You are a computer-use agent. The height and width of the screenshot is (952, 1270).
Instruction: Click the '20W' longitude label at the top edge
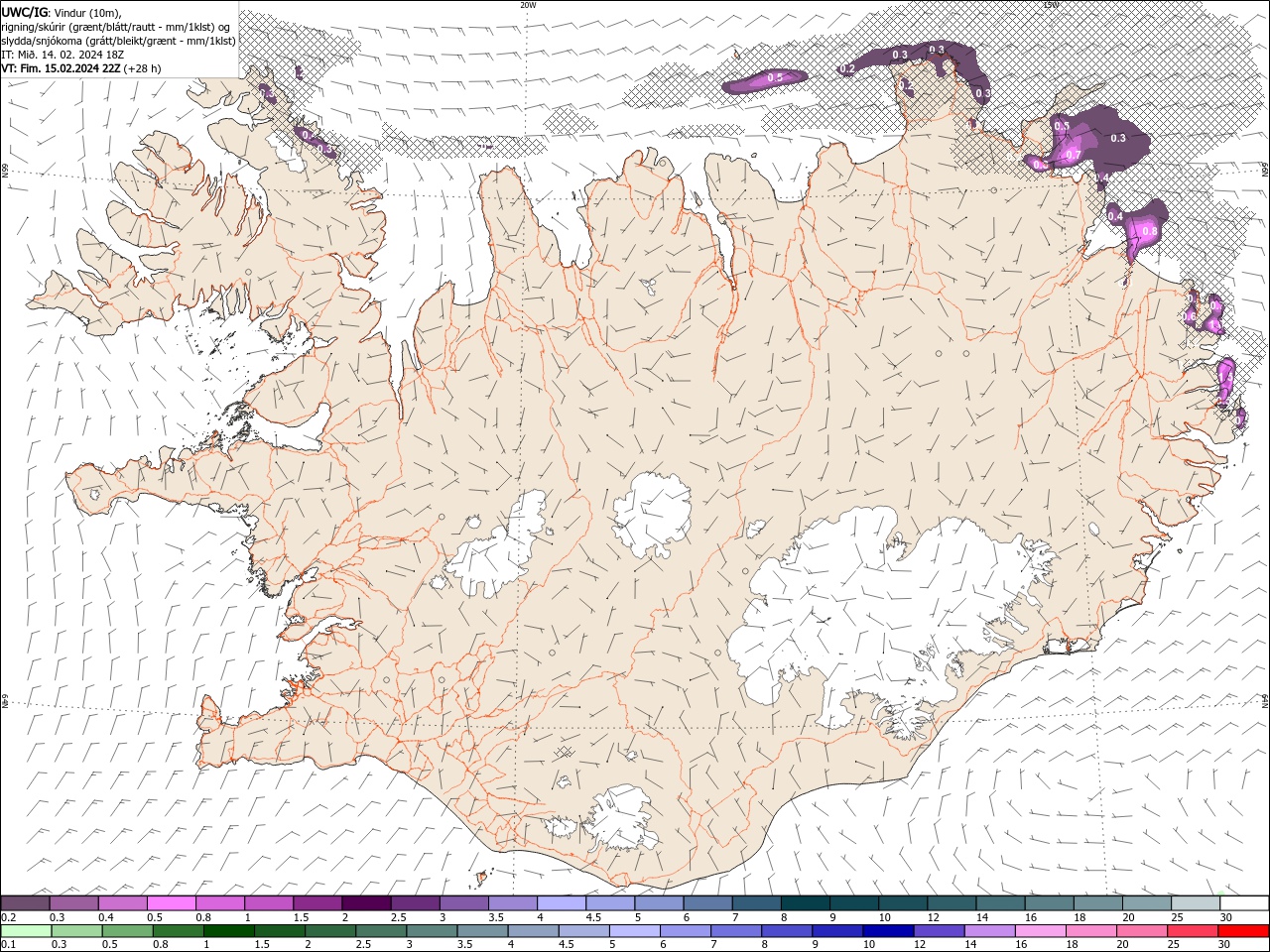pyautogui.click(x=528, y=5)
